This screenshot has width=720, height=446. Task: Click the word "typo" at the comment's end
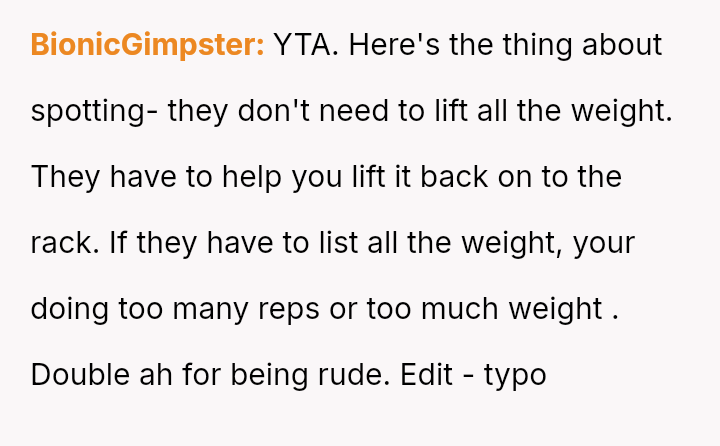pyautogui.click(x=515, y=375)
